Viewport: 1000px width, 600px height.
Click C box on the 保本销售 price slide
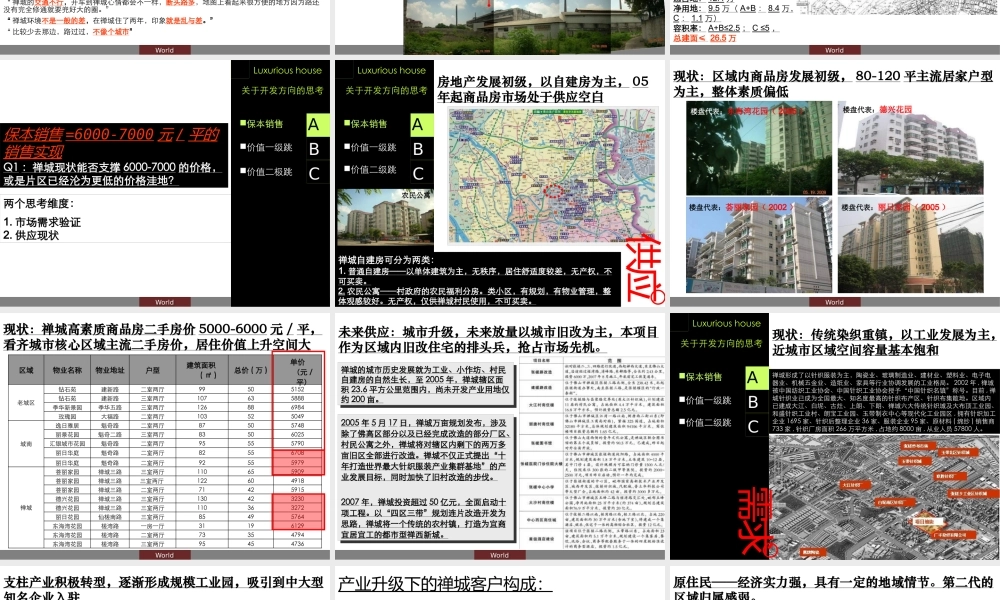click(x=318, y=173)
